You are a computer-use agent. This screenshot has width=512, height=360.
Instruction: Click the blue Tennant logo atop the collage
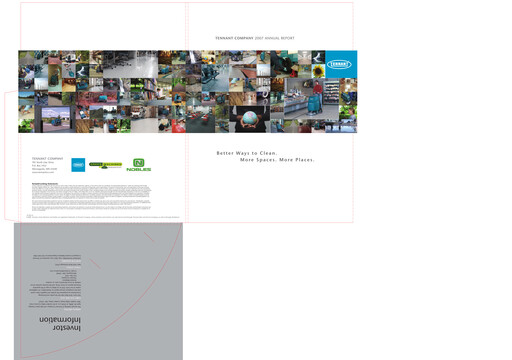(341, 64)
